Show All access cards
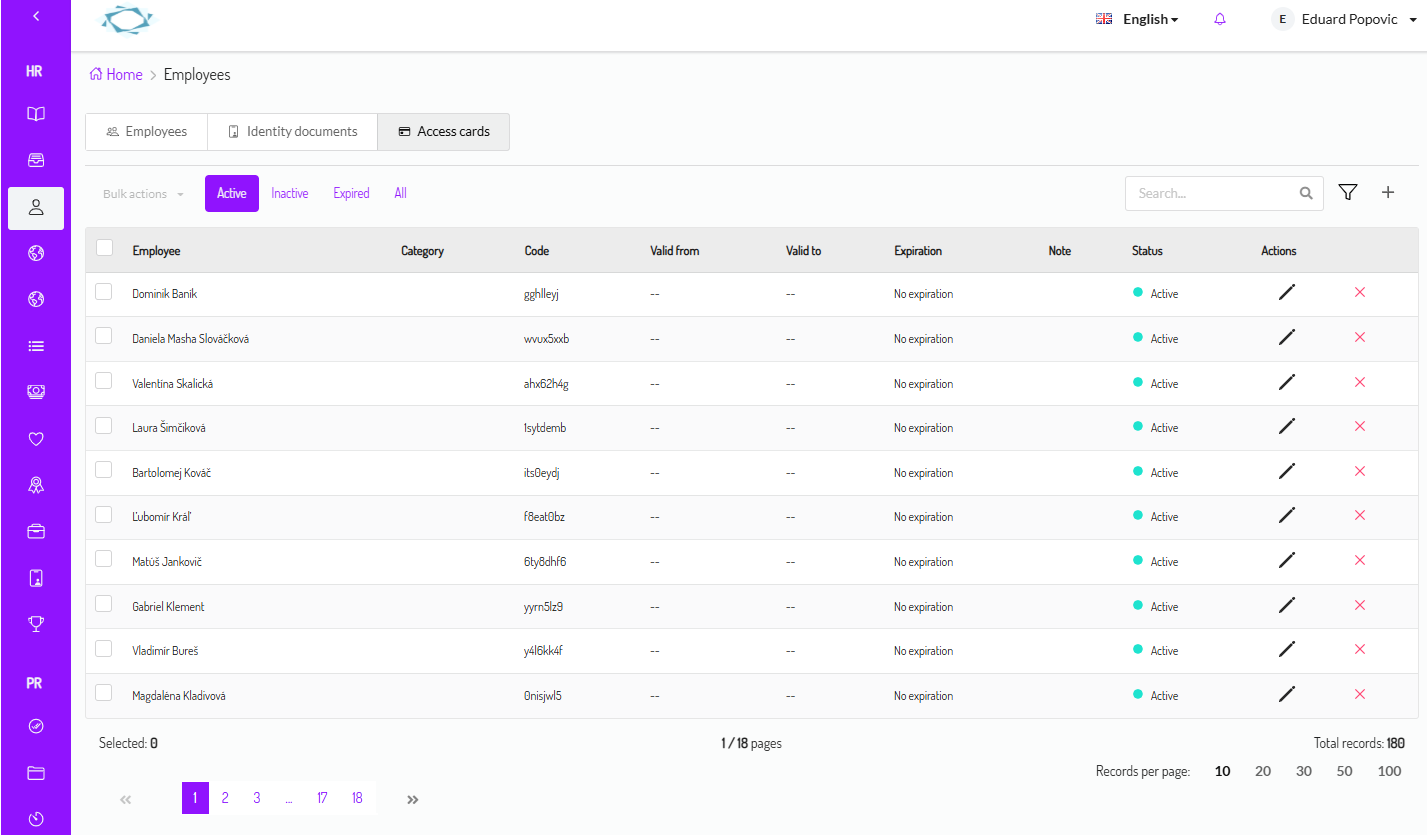Image resolution: width=1427 pixels, height=835 pixels. pos(400,194)
